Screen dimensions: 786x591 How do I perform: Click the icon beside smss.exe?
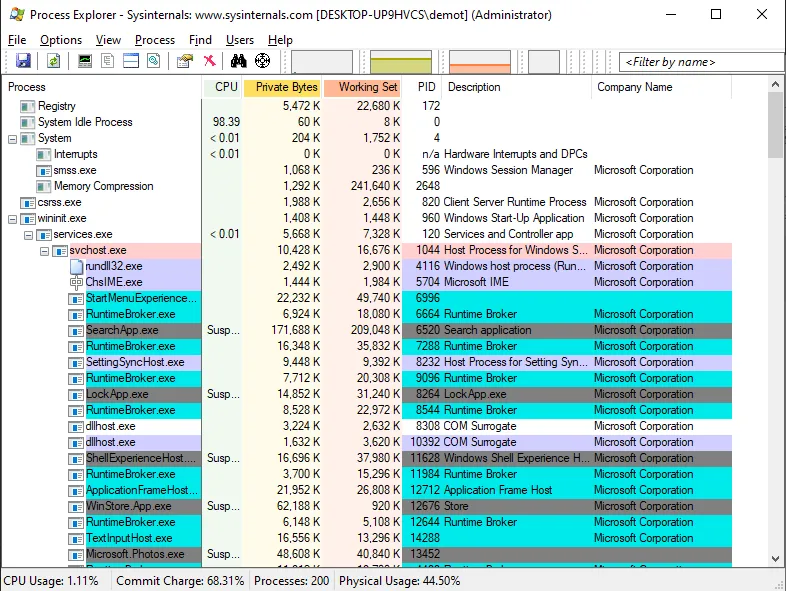pyautogui.click(x=44, y=170)
